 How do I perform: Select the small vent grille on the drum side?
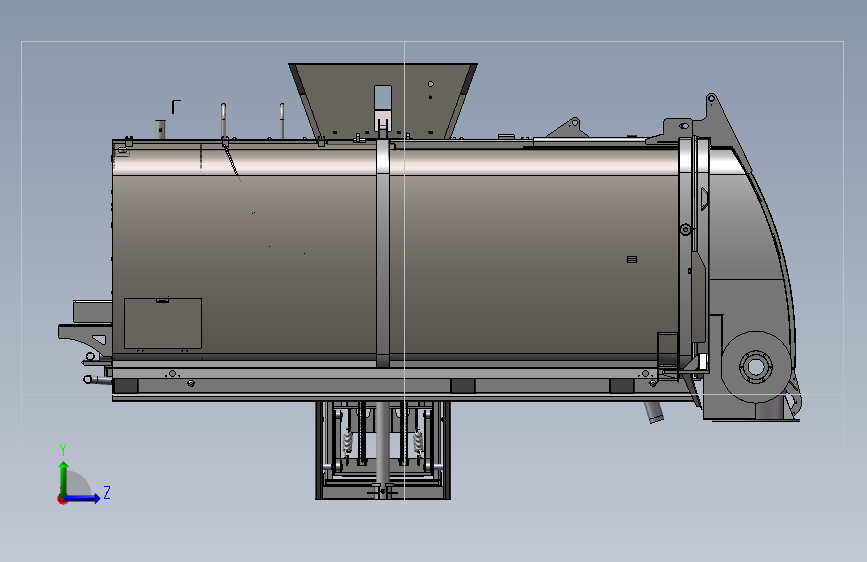pyautogui.click(x=632, y=259)
